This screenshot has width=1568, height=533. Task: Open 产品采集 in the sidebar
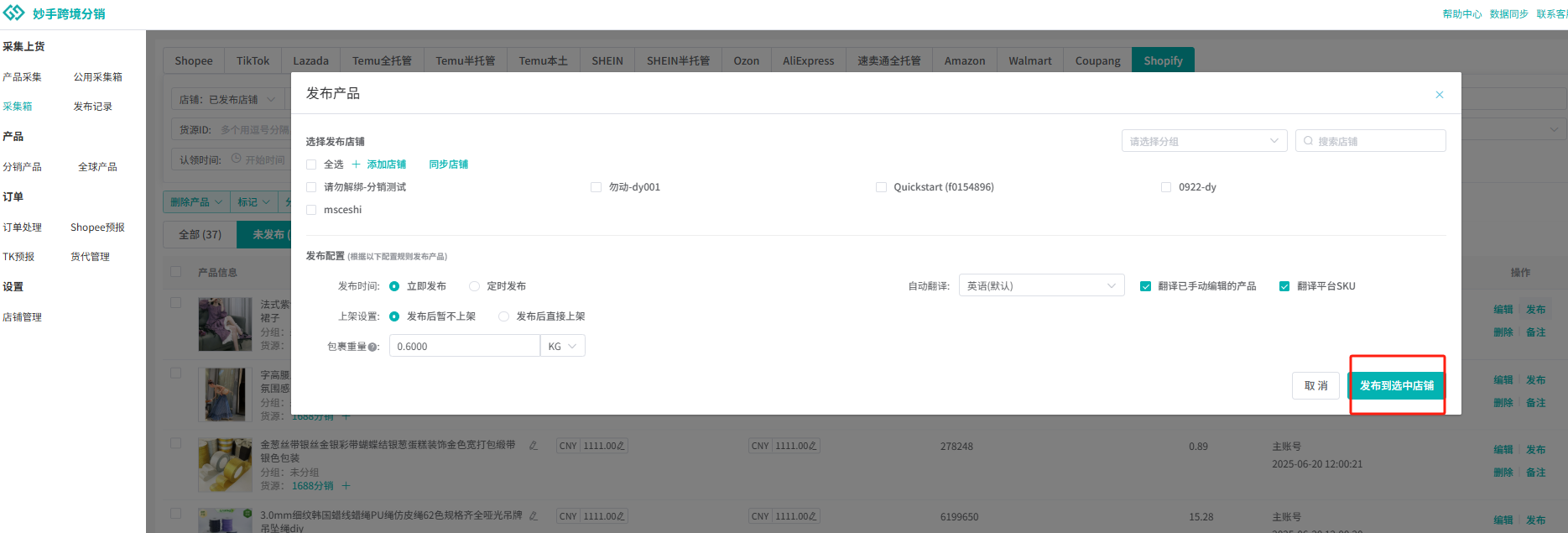click(22, 77)
